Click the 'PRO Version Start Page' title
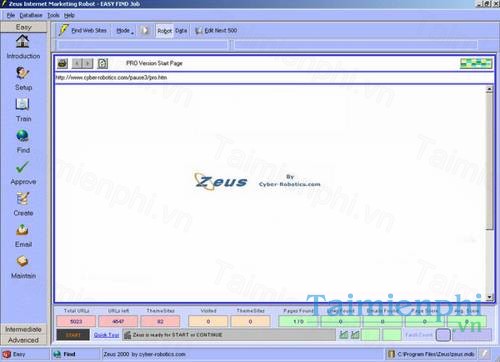The width and height of the screenshot is (500, 362). tap(154, 63)
